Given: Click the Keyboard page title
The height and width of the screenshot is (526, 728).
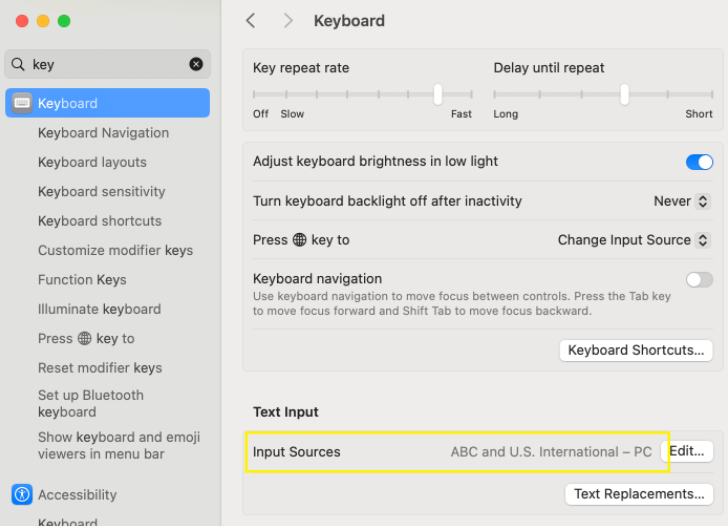Looking at the screenshot, I should (349, 21).
